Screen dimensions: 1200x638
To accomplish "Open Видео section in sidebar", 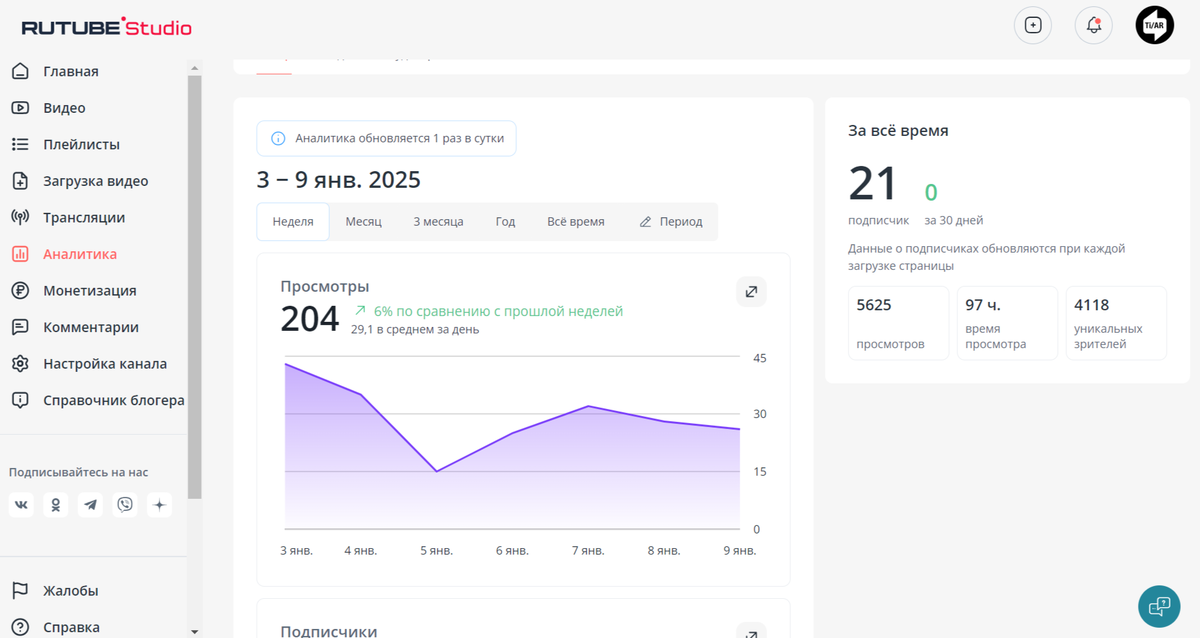I will (64, 108).
